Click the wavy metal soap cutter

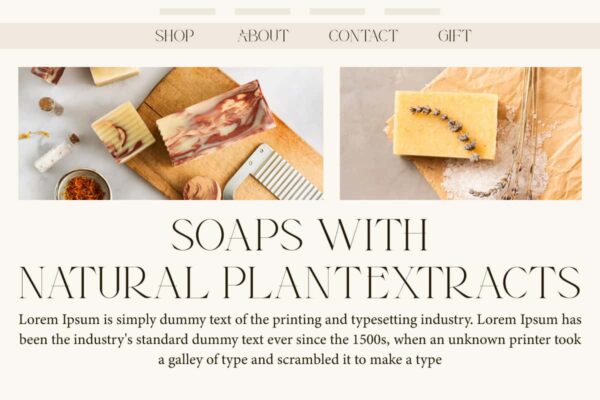click(274, 173)
